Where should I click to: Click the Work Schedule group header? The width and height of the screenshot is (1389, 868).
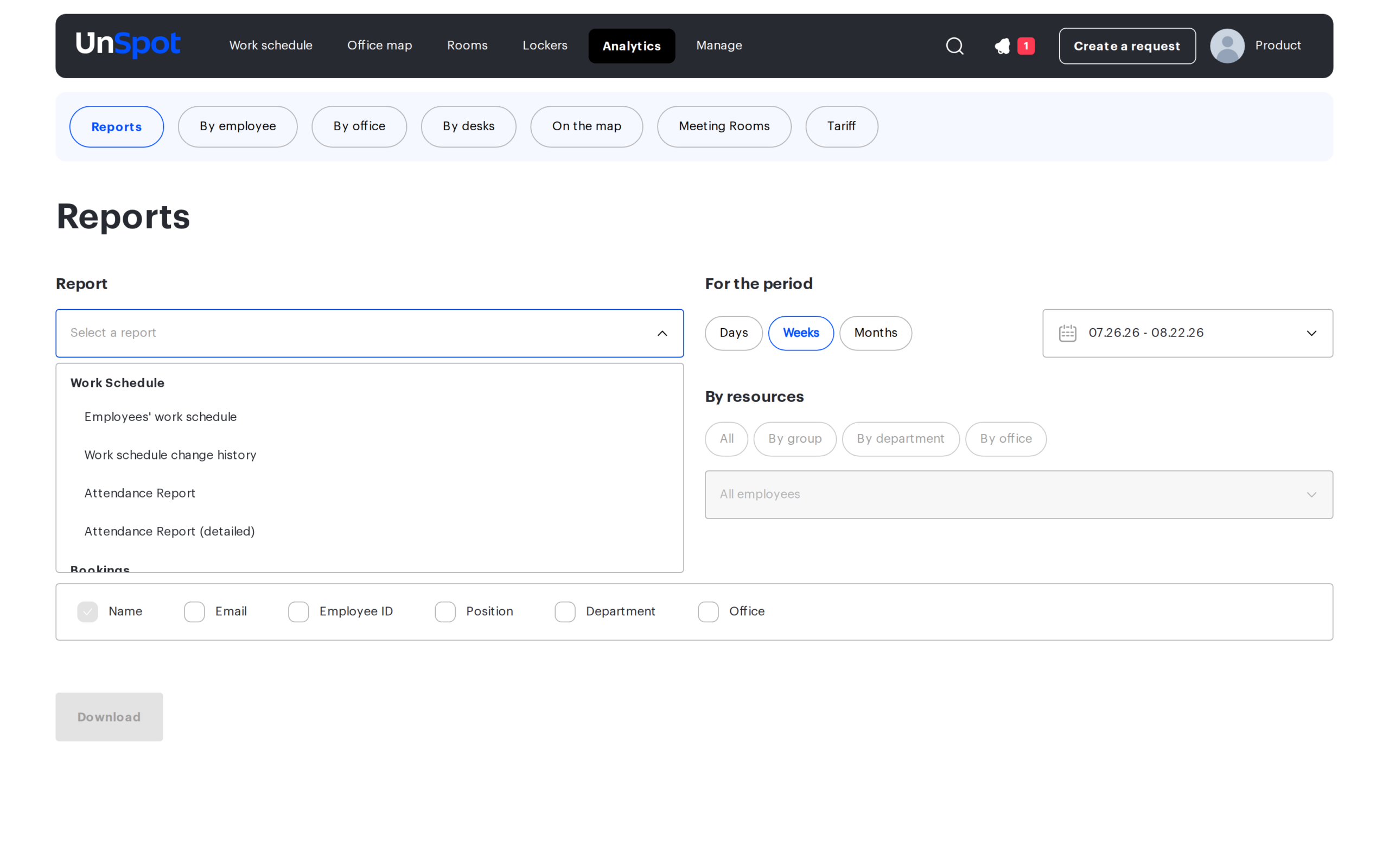[x=118, y=383]
